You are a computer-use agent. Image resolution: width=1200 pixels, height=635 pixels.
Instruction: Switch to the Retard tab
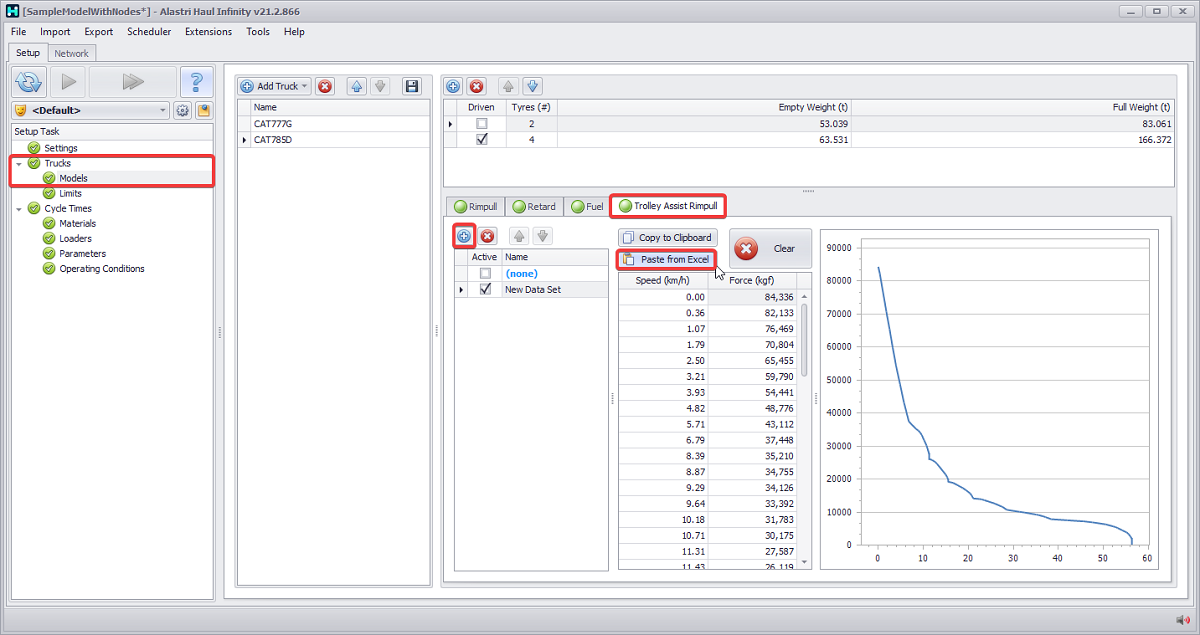533,206
